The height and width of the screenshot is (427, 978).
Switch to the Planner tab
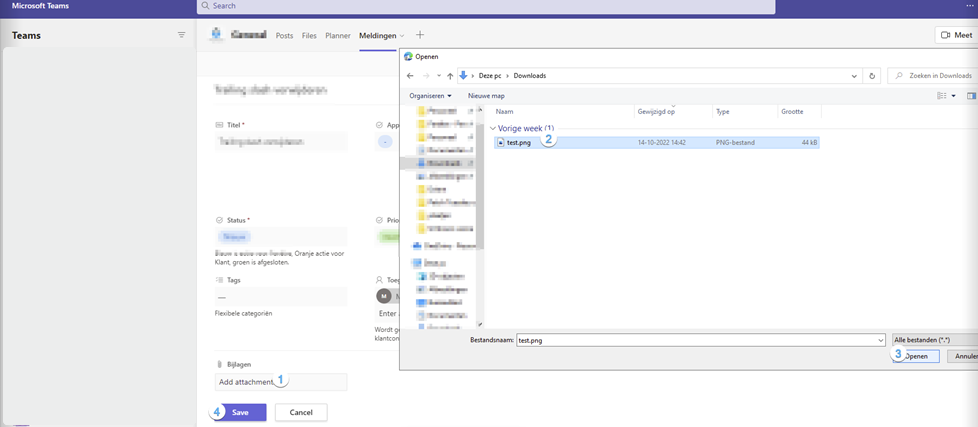pos(338,35)
